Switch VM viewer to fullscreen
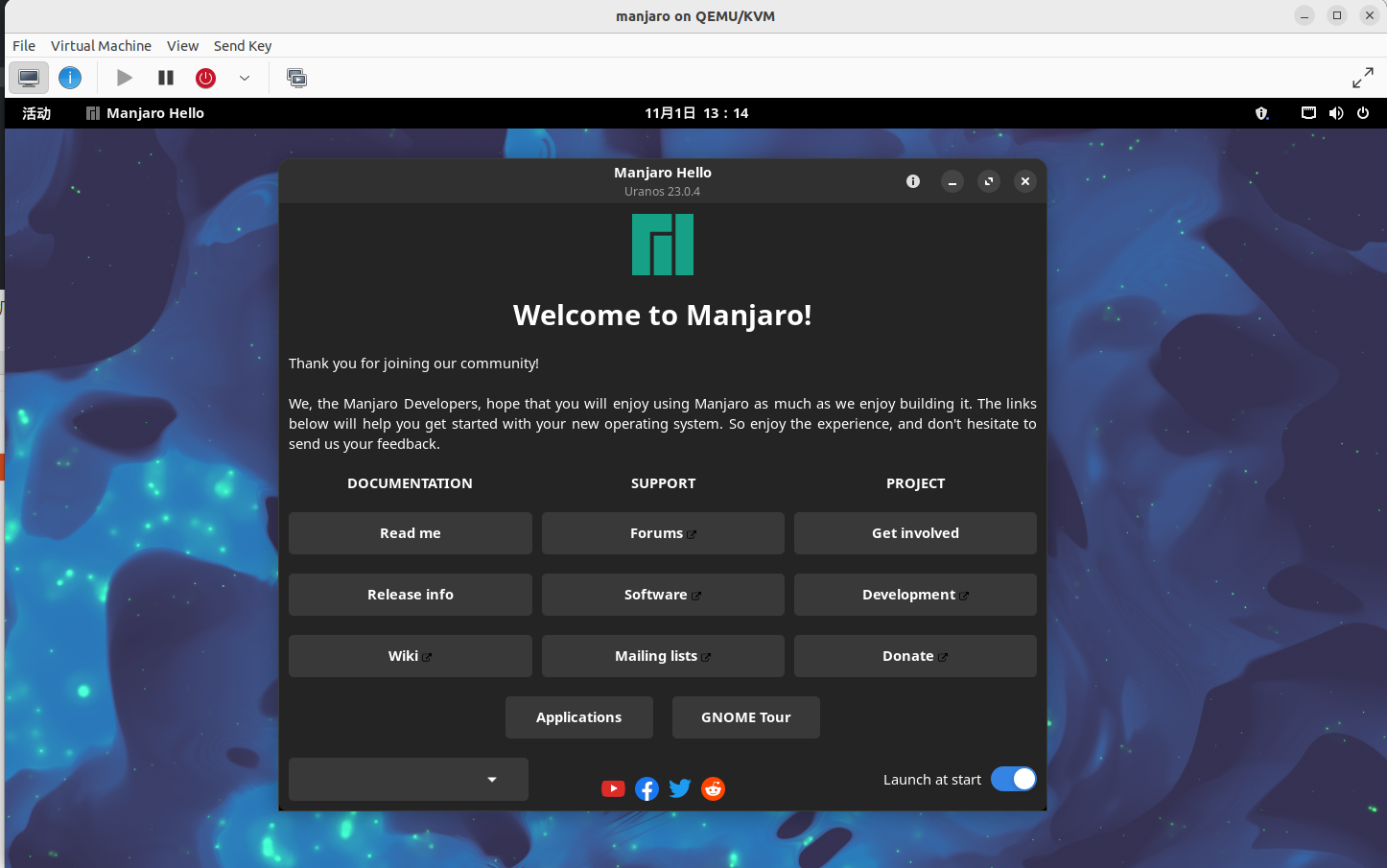The width and height of the screenshot is (1387, 868). click(1362, 78)
